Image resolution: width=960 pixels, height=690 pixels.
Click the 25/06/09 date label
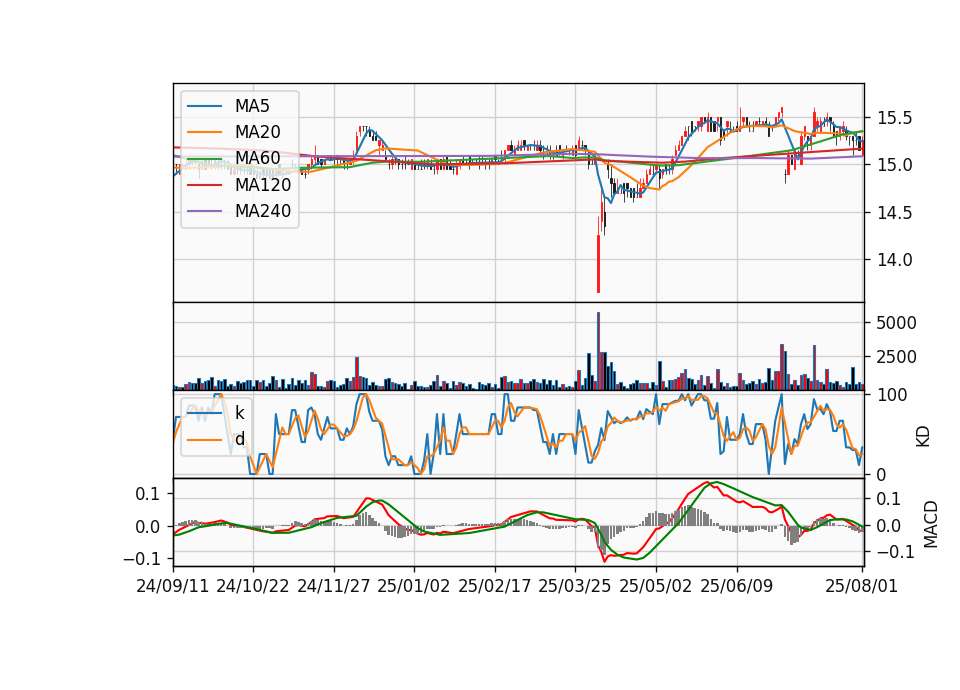pos(737,586)
